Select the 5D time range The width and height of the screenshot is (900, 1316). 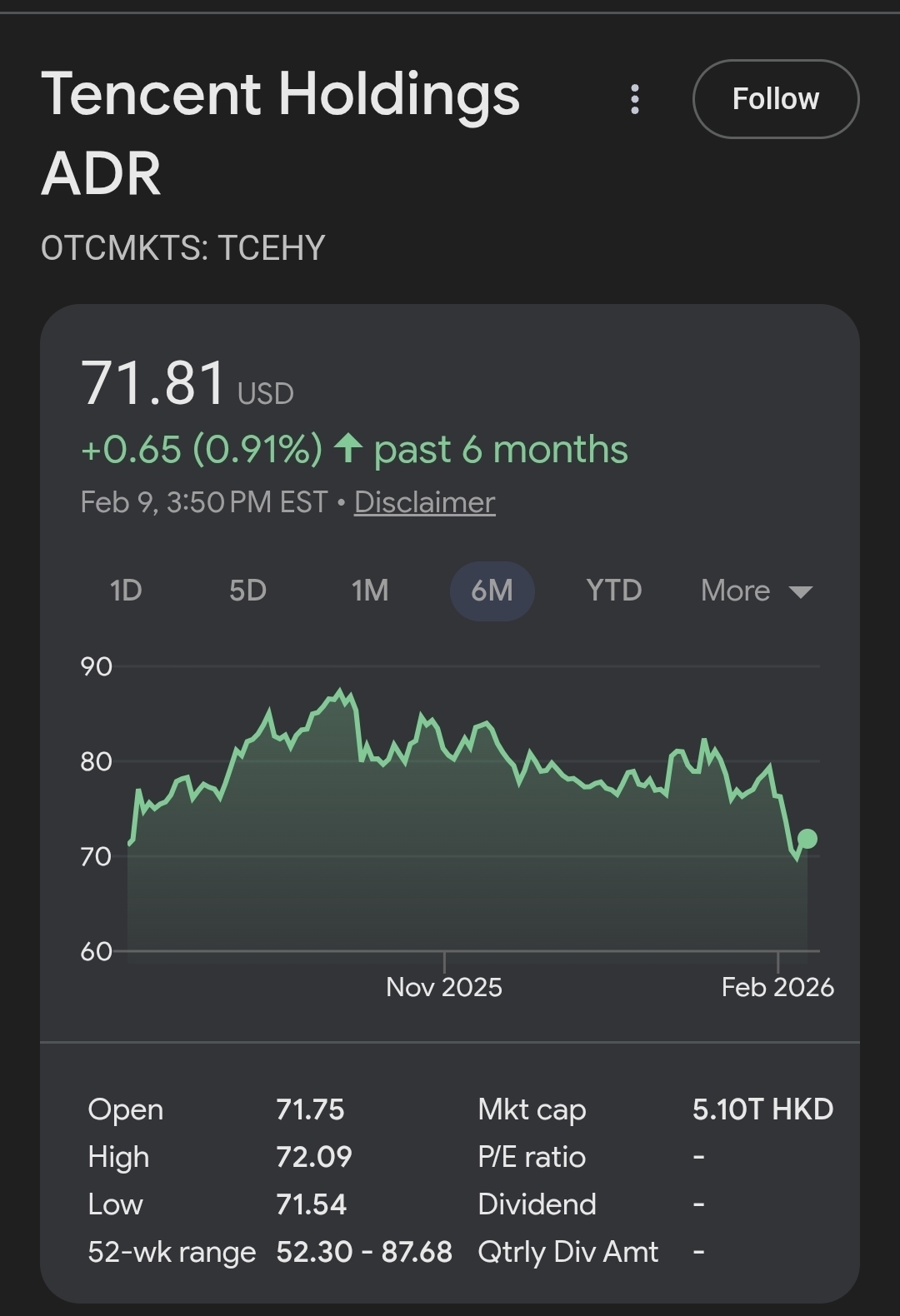point(247,591)
